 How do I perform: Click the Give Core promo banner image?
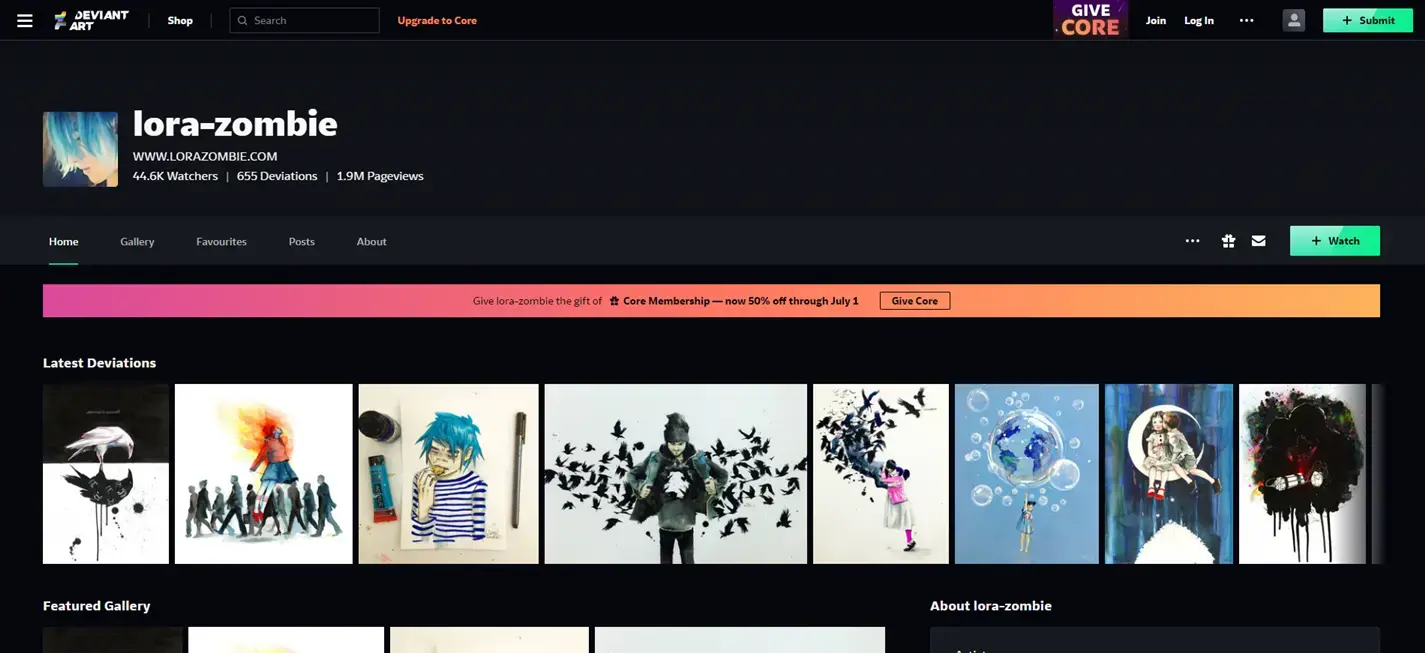(1090, 20)
